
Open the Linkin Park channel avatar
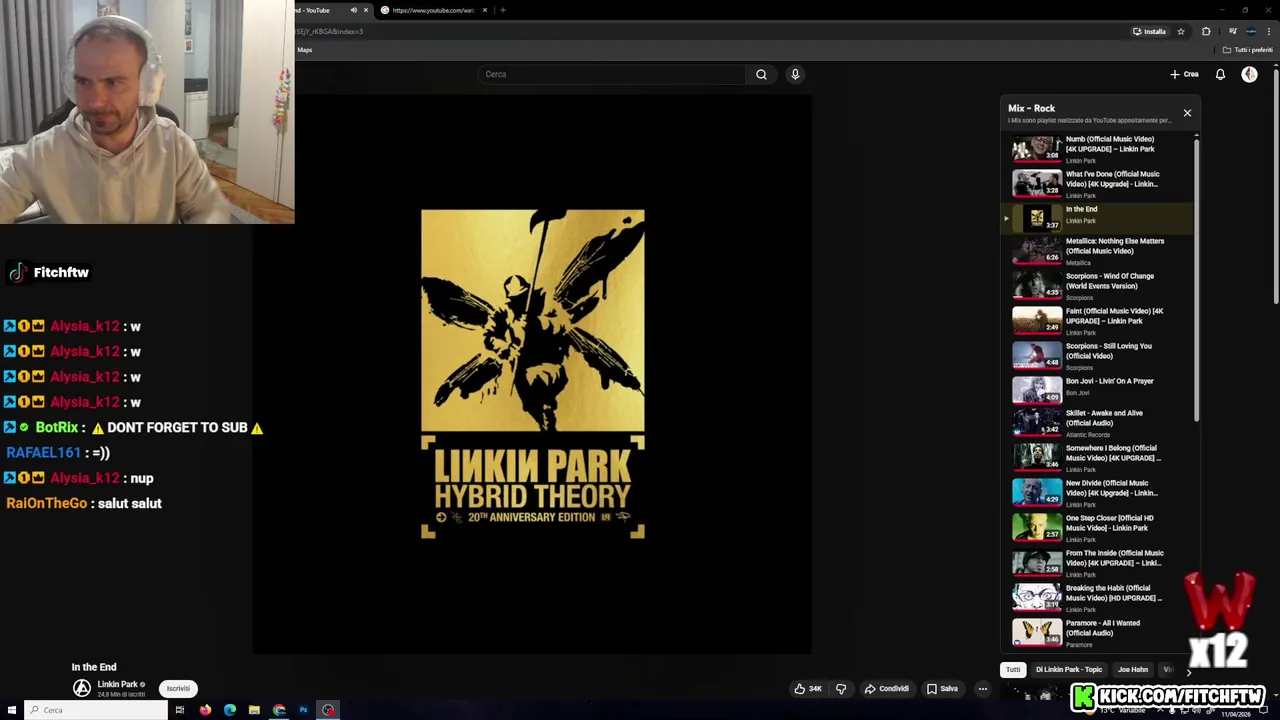pos(82,688)
